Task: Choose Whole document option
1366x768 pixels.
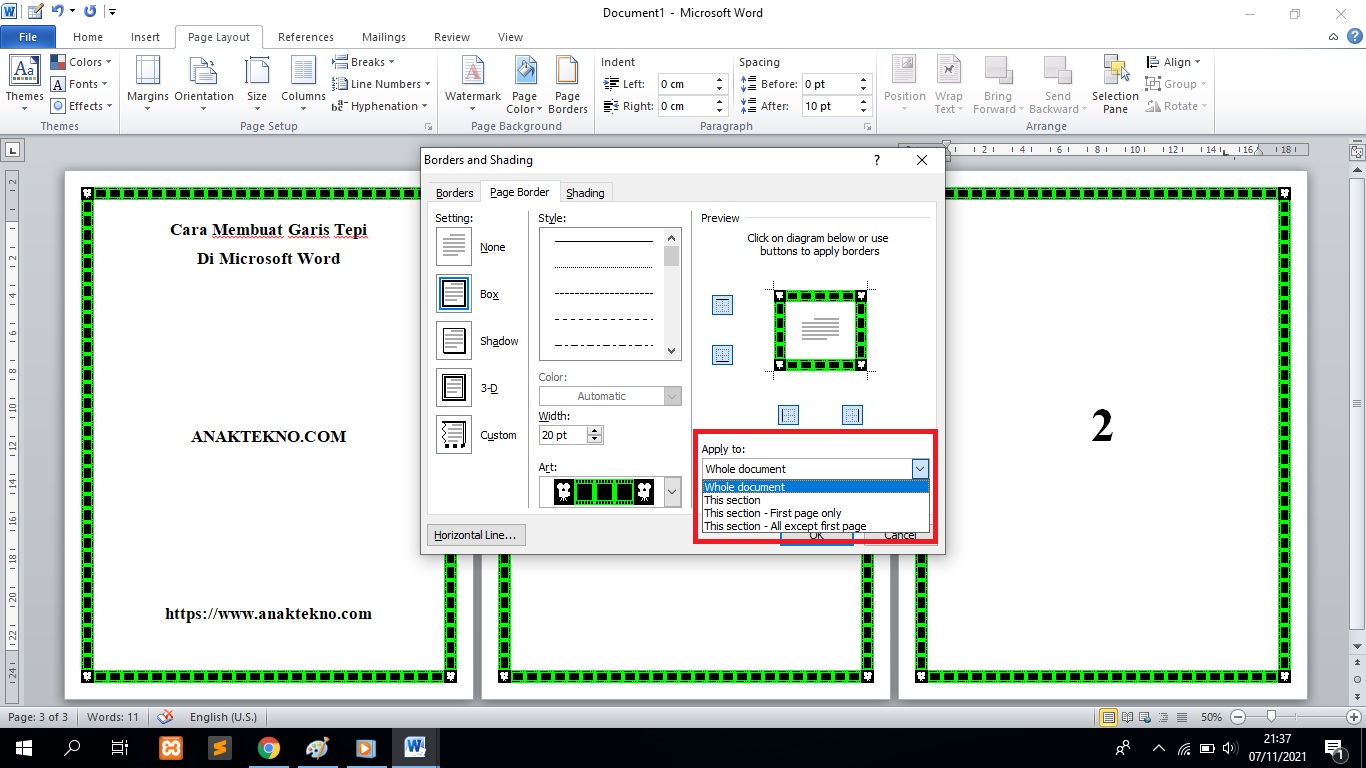Action: (816, 487)
